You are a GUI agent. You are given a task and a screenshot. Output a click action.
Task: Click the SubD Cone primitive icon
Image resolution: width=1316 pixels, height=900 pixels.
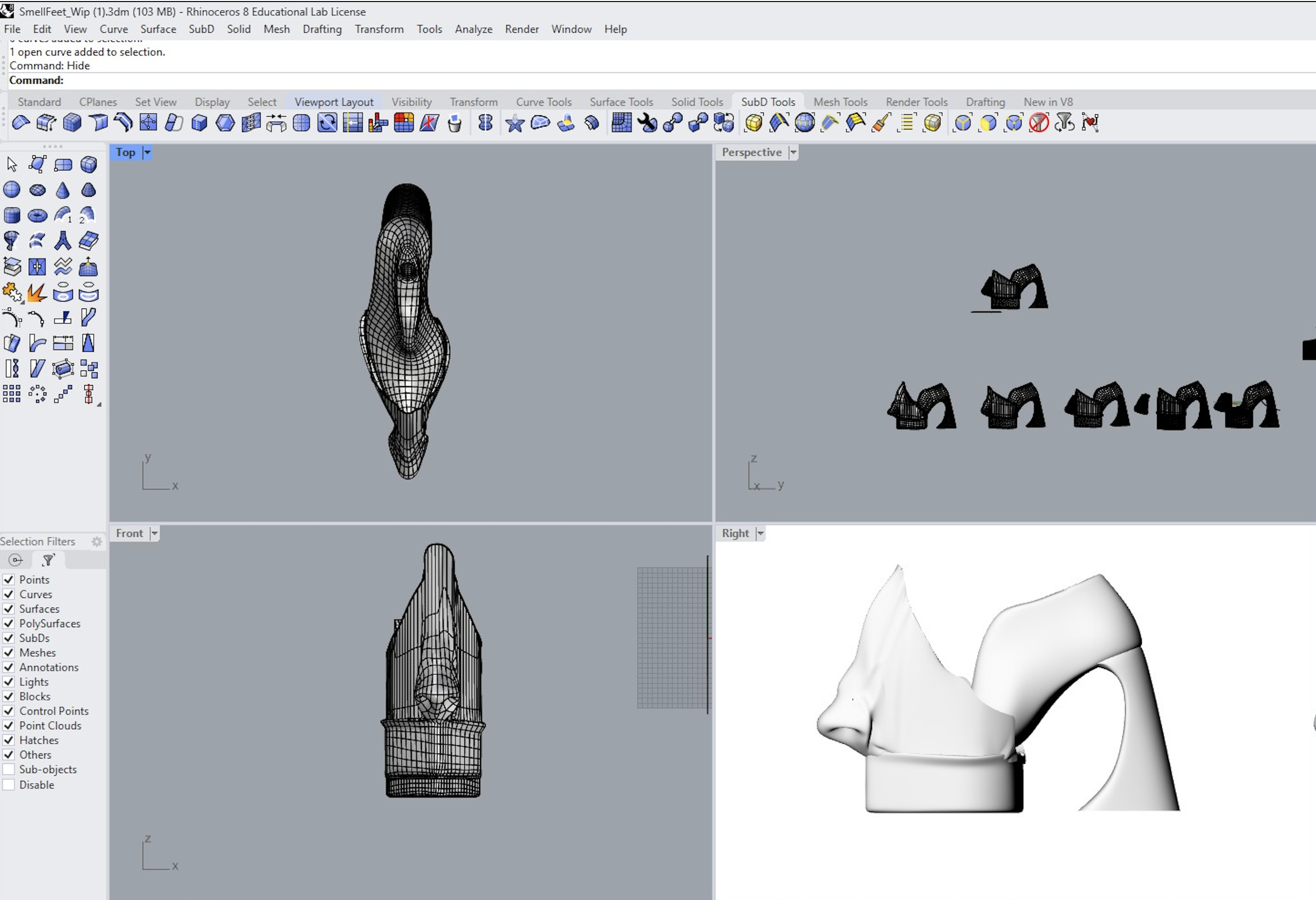tap(63, 190)
